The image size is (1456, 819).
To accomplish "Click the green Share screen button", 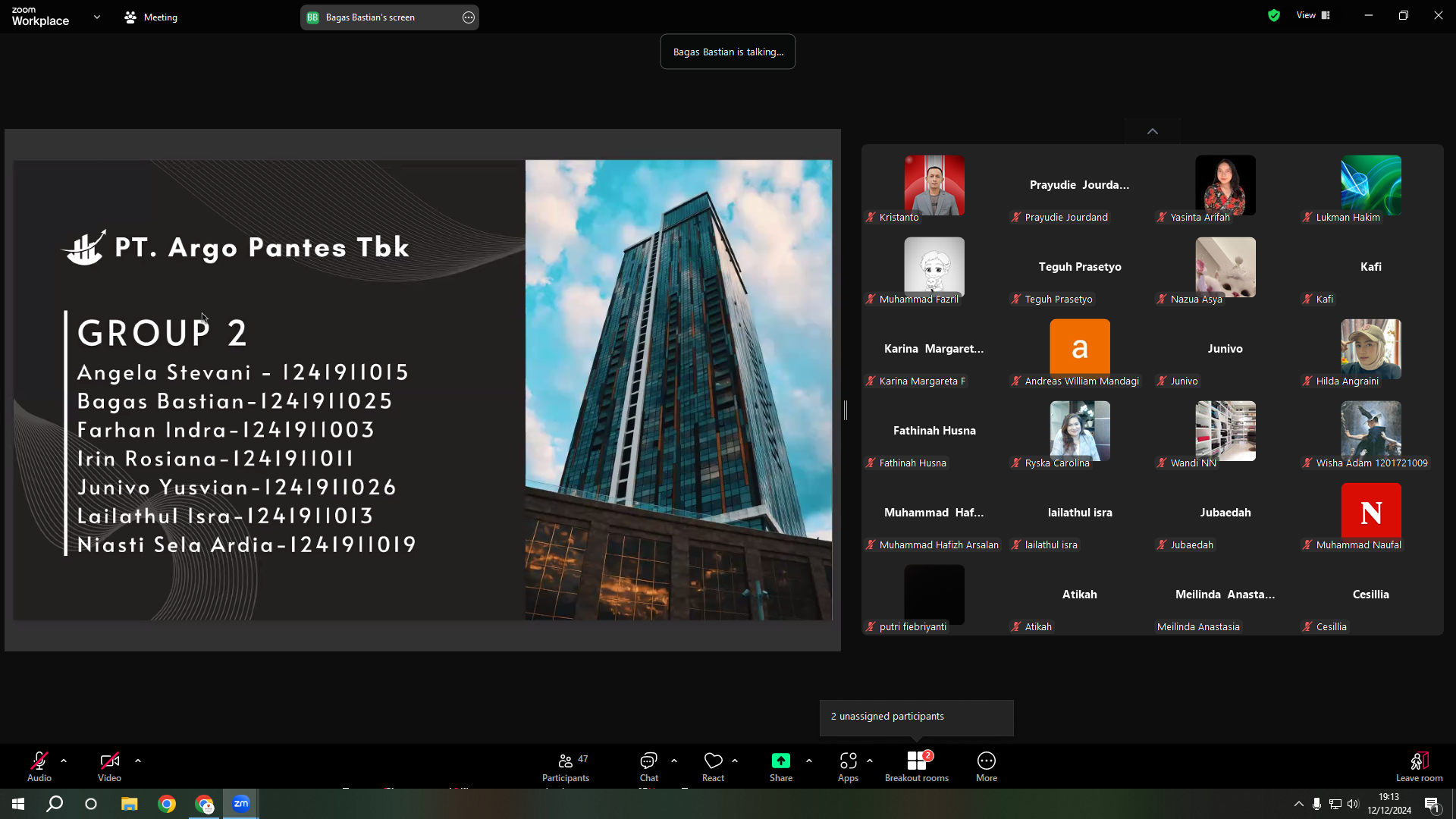I will (x=781, y=767).
